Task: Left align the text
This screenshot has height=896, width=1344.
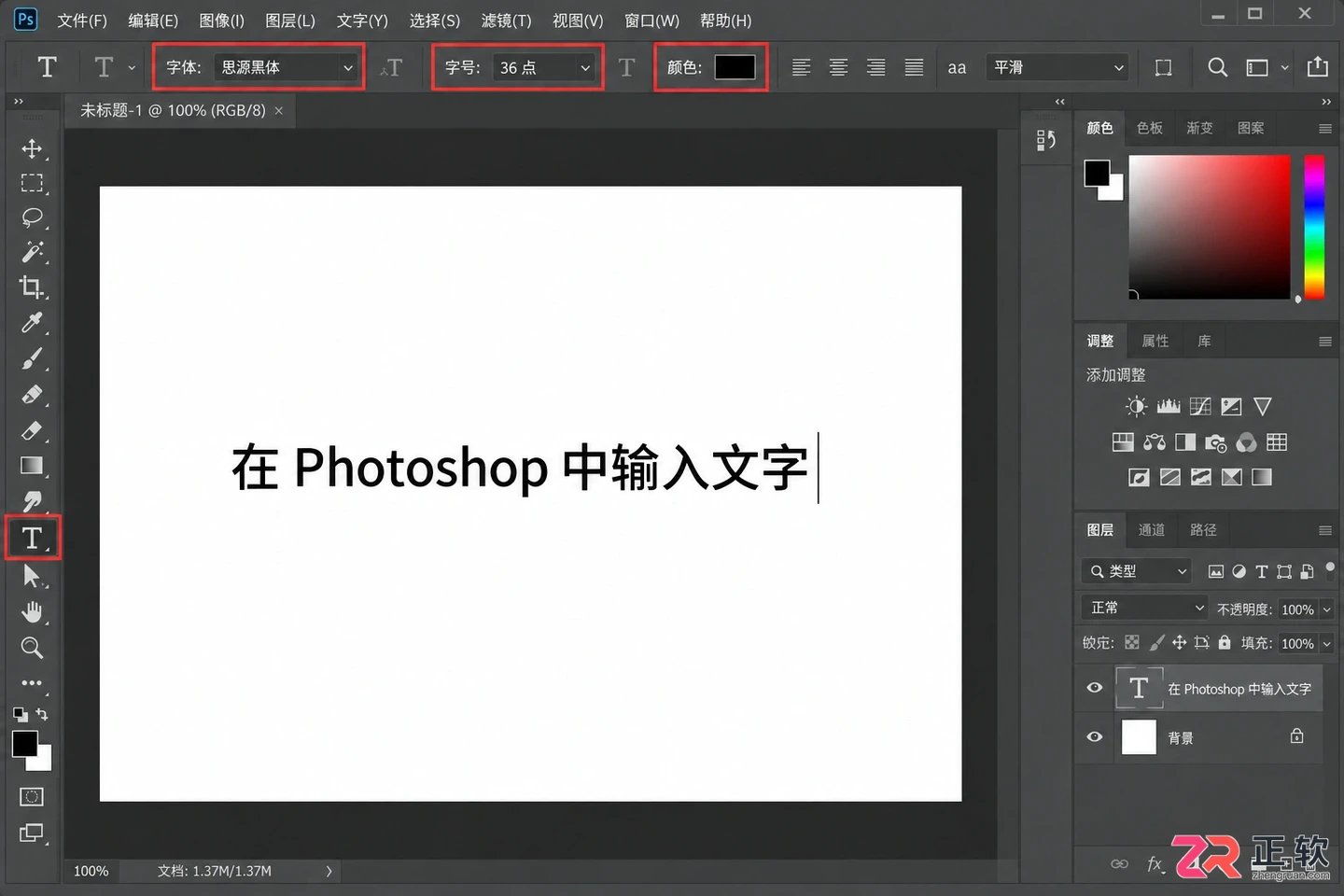Action: [801, 67]
